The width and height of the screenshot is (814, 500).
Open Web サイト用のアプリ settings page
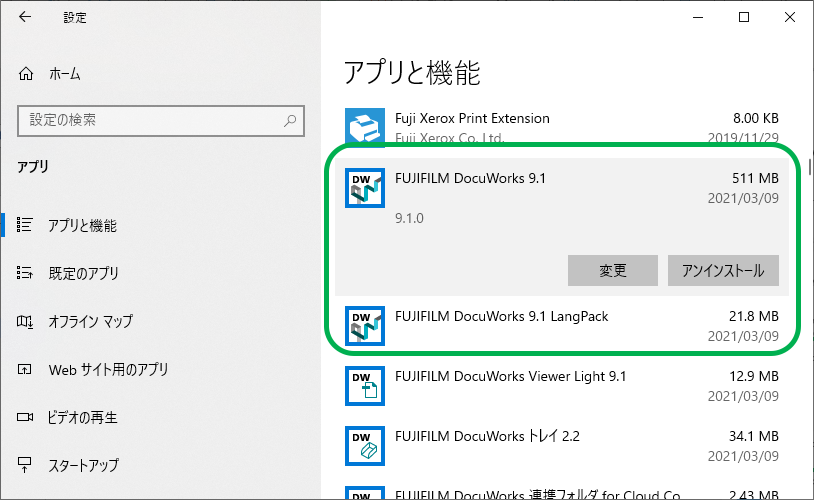point(108,370)
